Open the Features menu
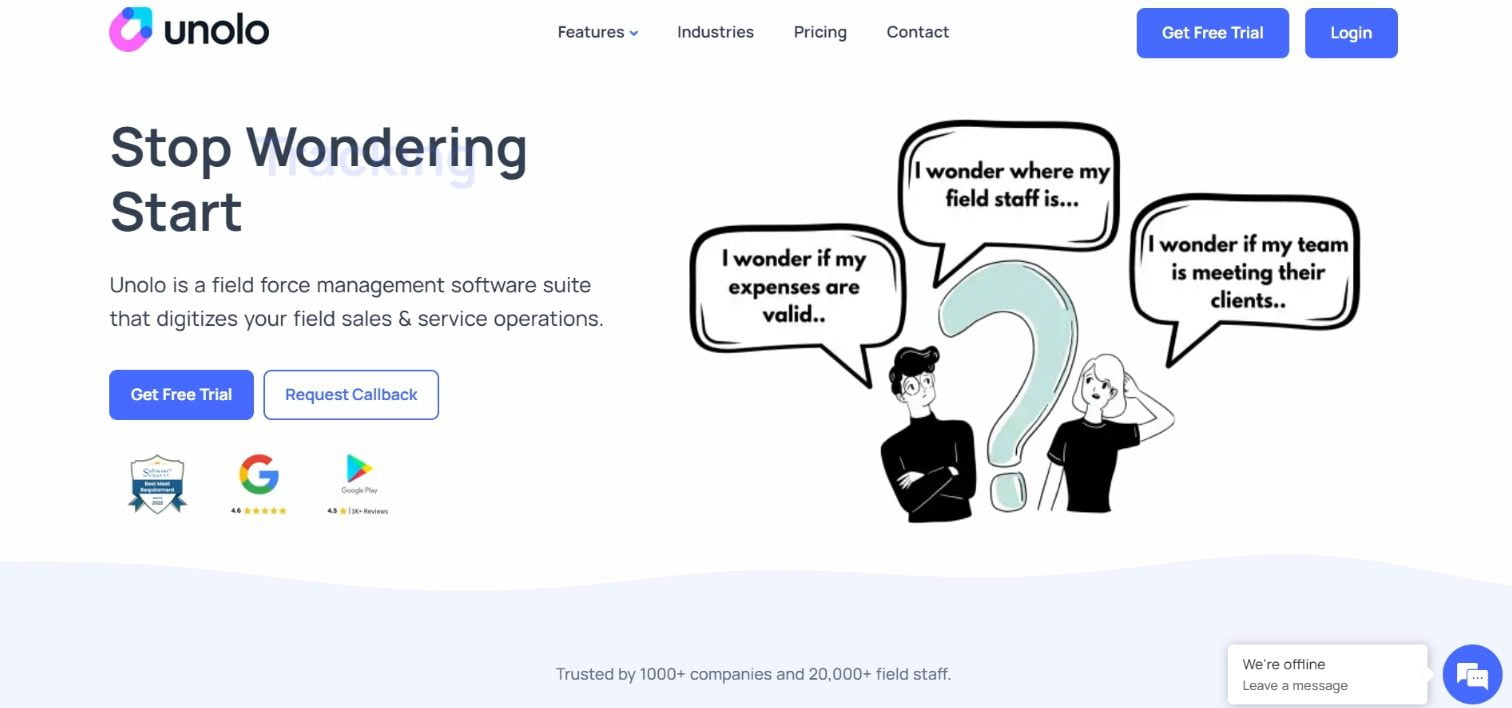The image size is (1512, 708). 598,32
